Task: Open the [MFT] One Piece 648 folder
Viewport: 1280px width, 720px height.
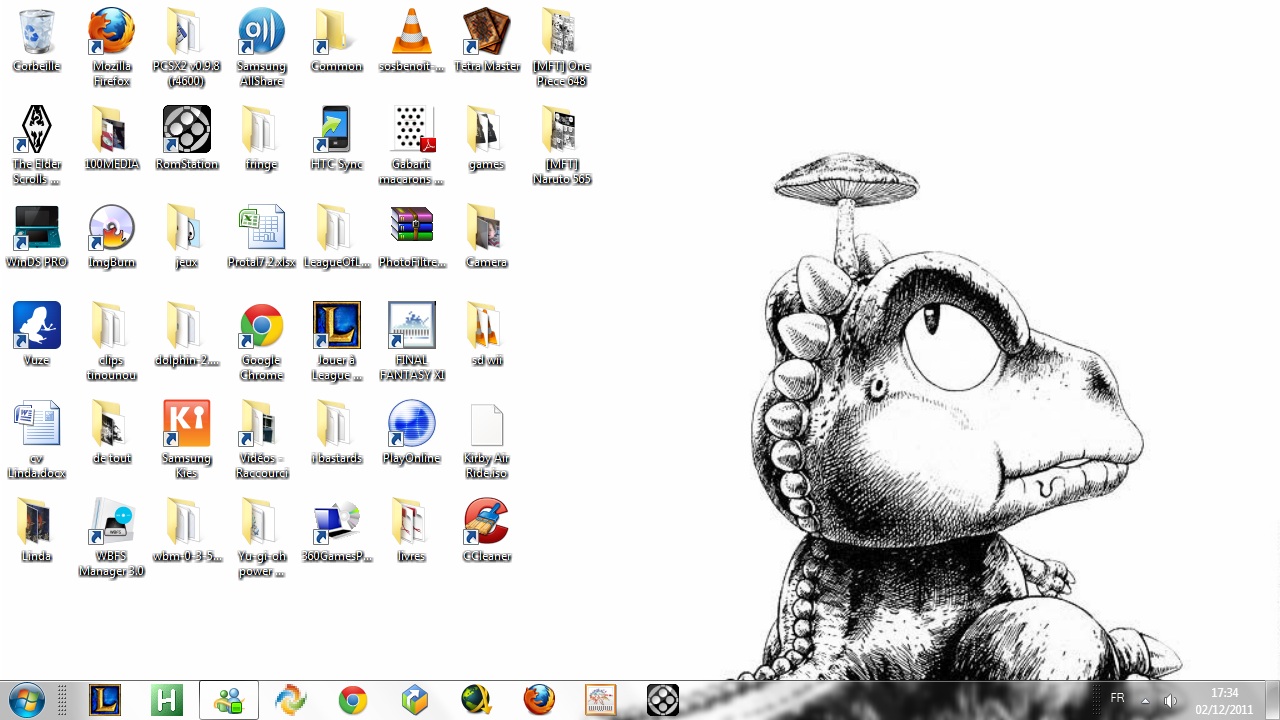Action: tap(562, 47)
